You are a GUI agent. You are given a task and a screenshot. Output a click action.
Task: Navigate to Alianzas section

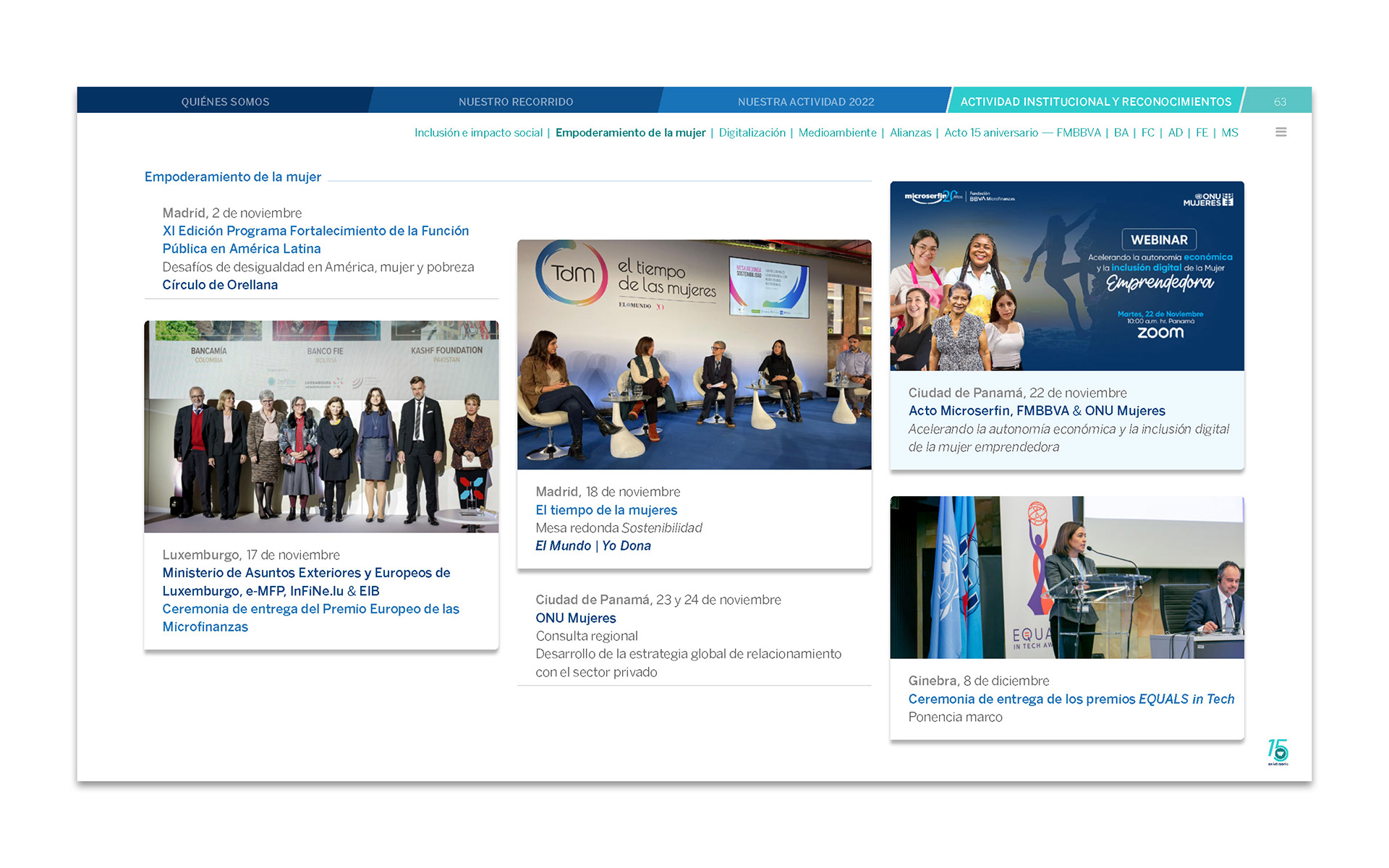pyautogui.click(x=910, y=133)
